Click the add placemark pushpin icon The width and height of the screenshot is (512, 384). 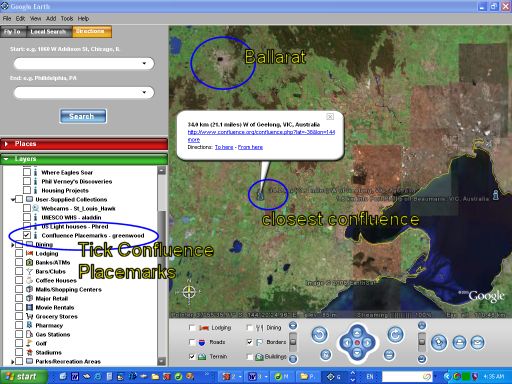point(439,342)
